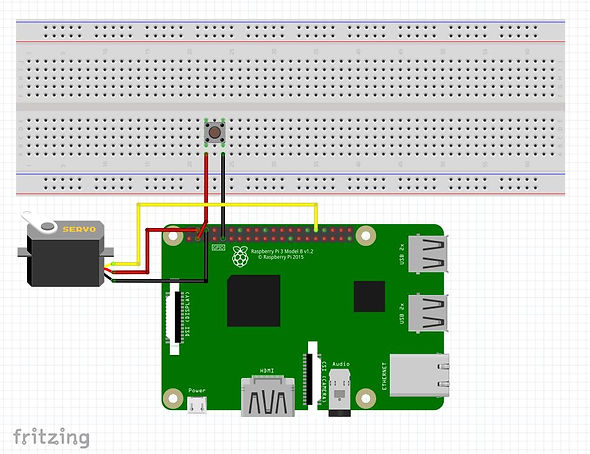The image size is (590, 454).
Task: Click the mounting hole near the Audio jack
Action: tap(365, 398)
